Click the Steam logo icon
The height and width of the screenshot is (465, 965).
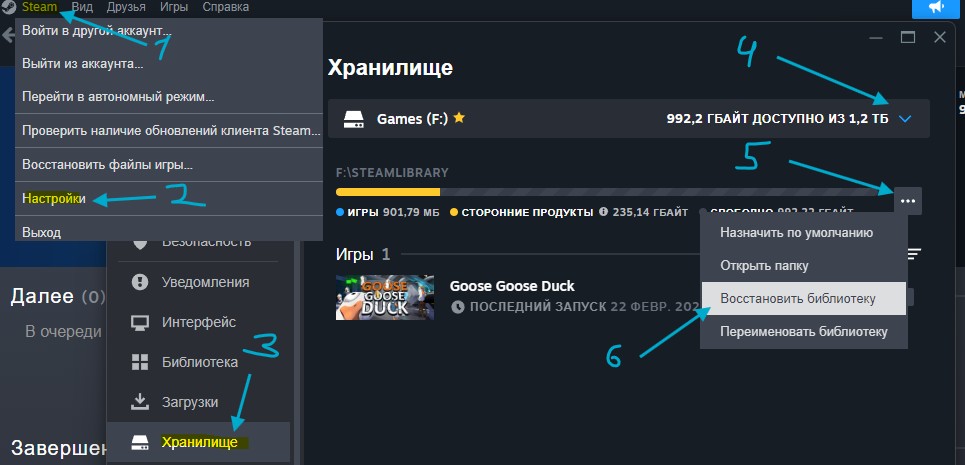click(8, 7)
